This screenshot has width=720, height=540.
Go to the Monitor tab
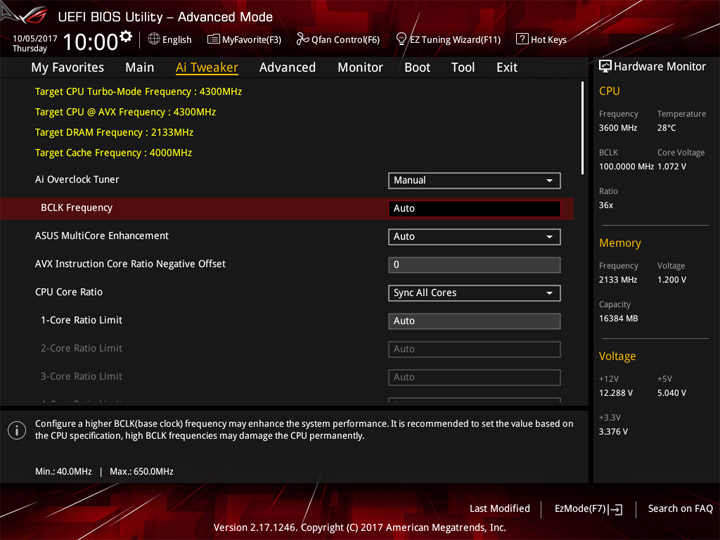tap(360, 68)
